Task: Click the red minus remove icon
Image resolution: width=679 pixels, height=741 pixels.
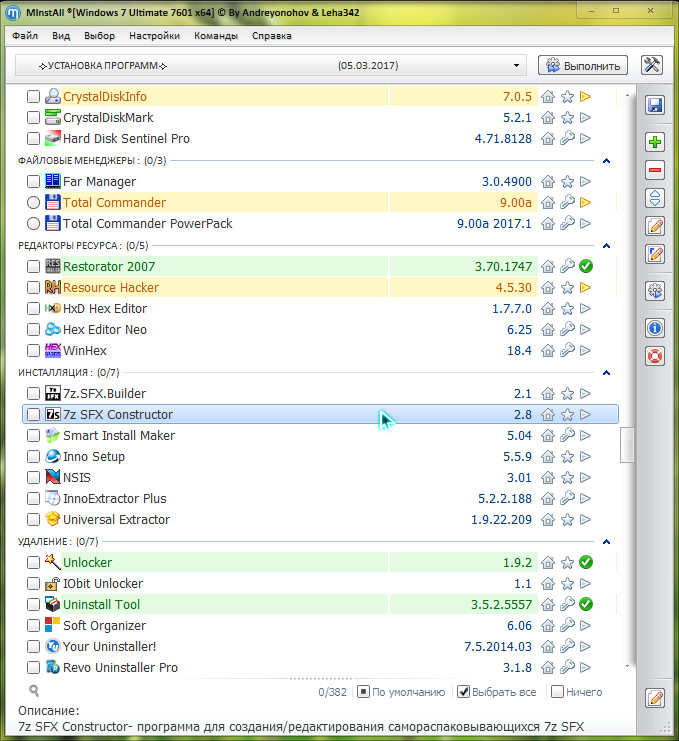Action: tap(655, 170)
